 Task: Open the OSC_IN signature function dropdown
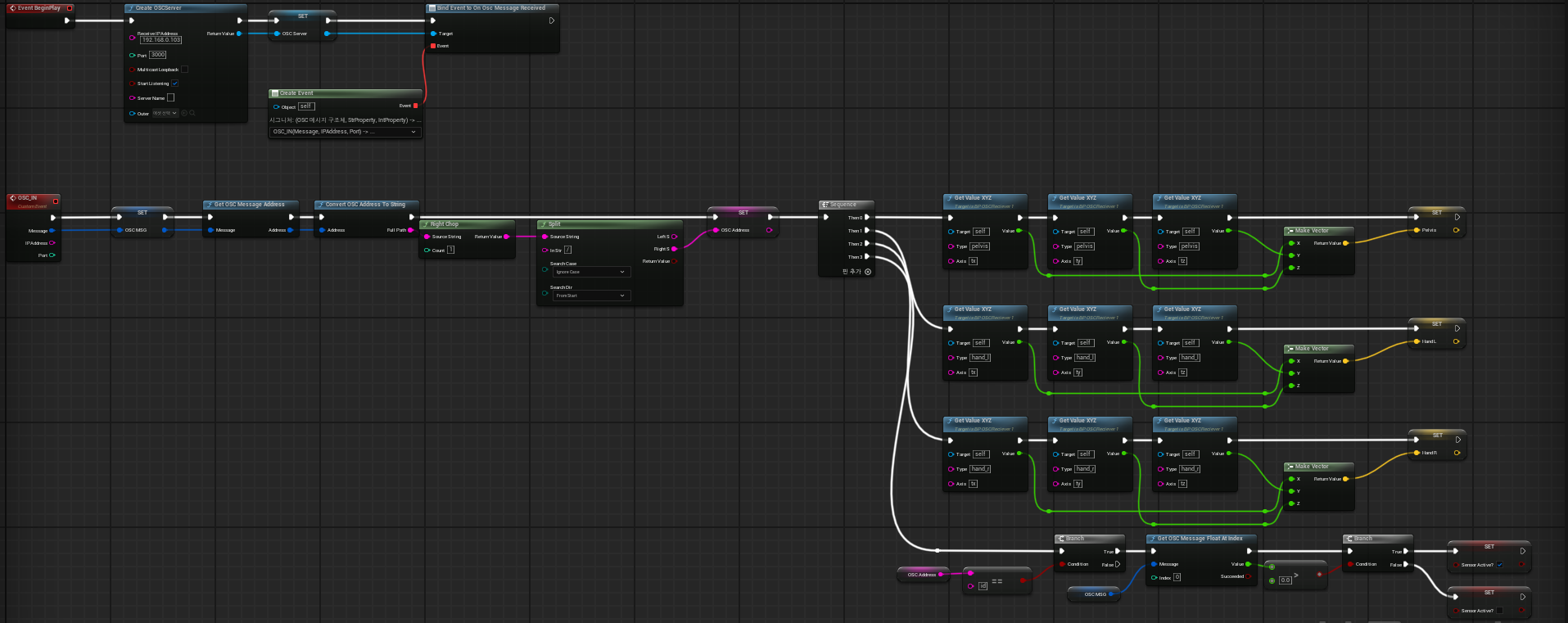pos(345,132)
